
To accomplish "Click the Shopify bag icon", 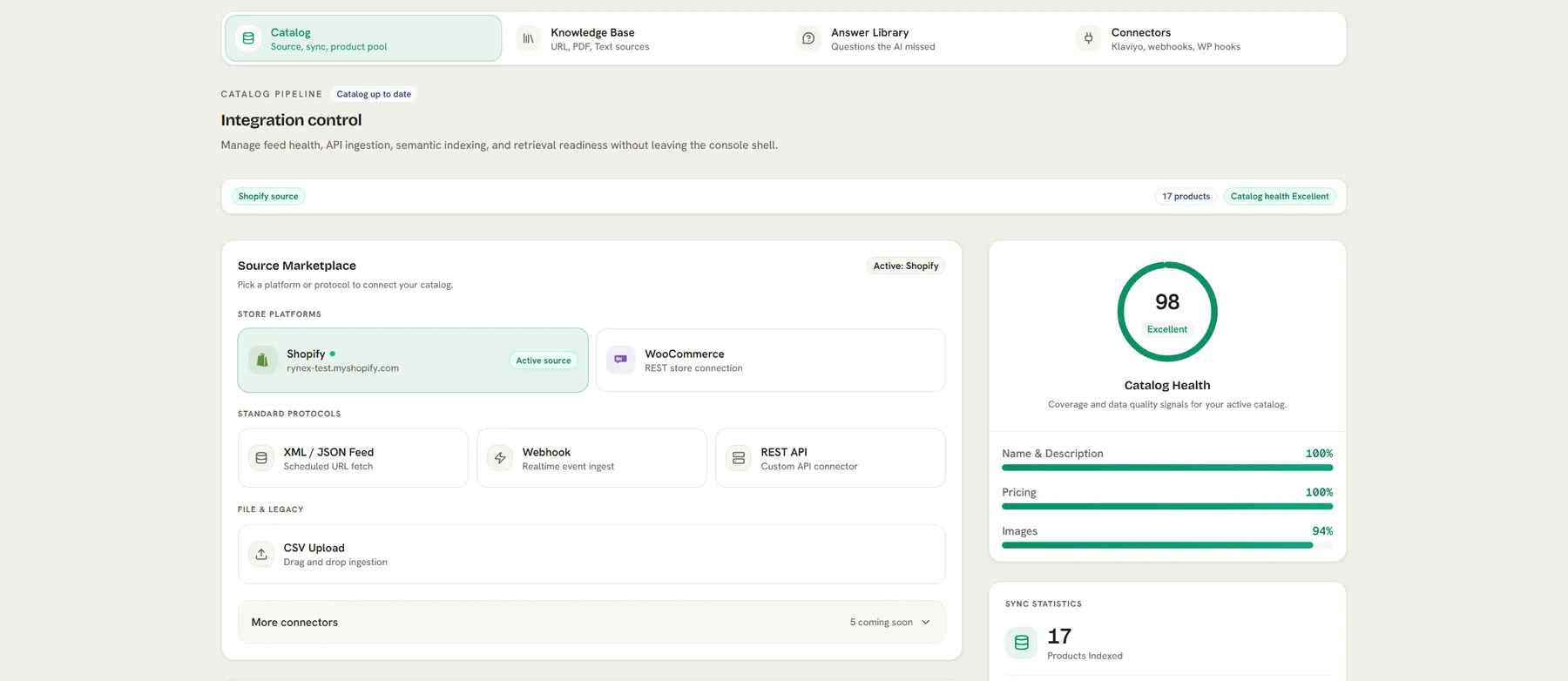I will coord(262,360).
